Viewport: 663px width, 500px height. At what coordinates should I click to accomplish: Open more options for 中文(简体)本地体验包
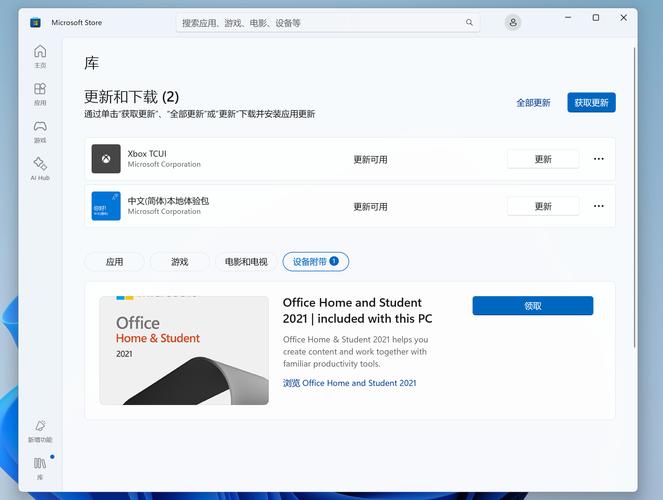(599, 206)
